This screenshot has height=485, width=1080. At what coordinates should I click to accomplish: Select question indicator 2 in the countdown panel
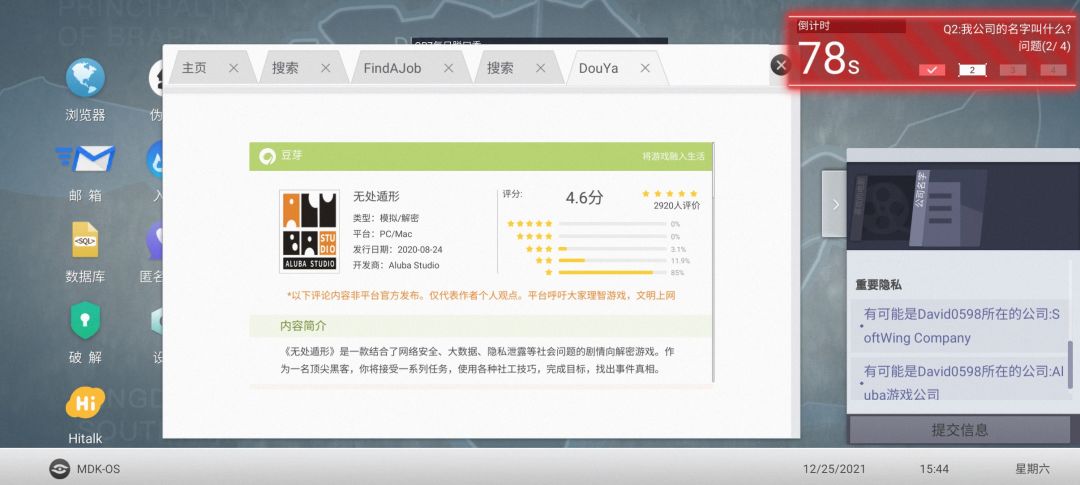pos(973,70)
